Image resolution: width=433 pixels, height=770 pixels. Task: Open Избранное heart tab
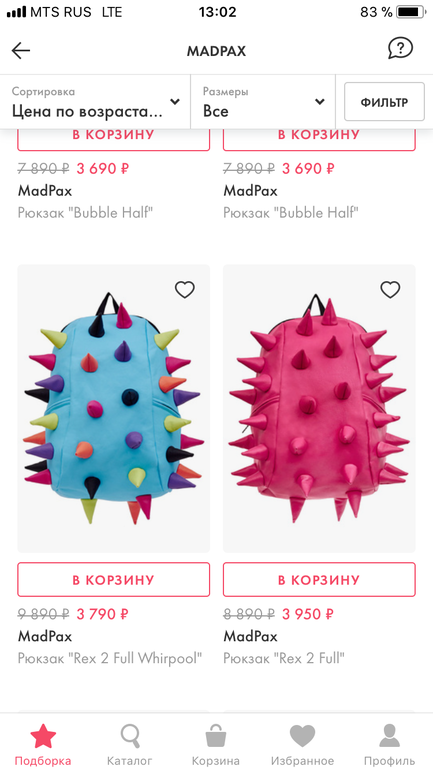click(x=302, y=744)
